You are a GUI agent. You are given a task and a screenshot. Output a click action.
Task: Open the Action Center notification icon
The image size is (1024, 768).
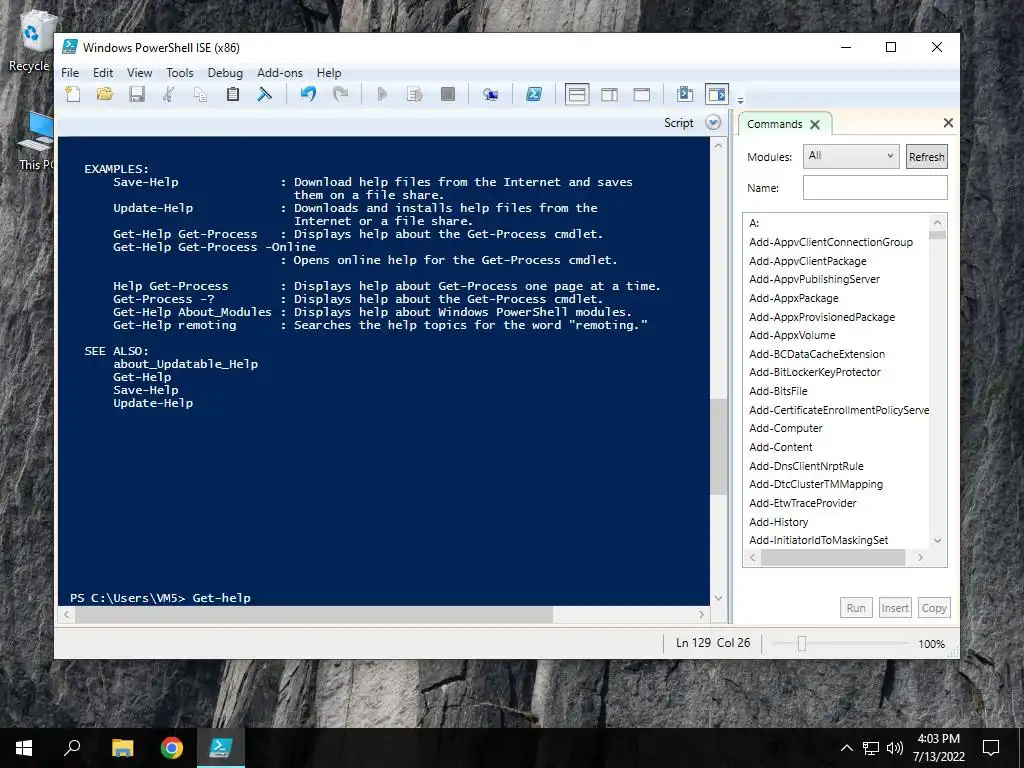coord(991,748)
